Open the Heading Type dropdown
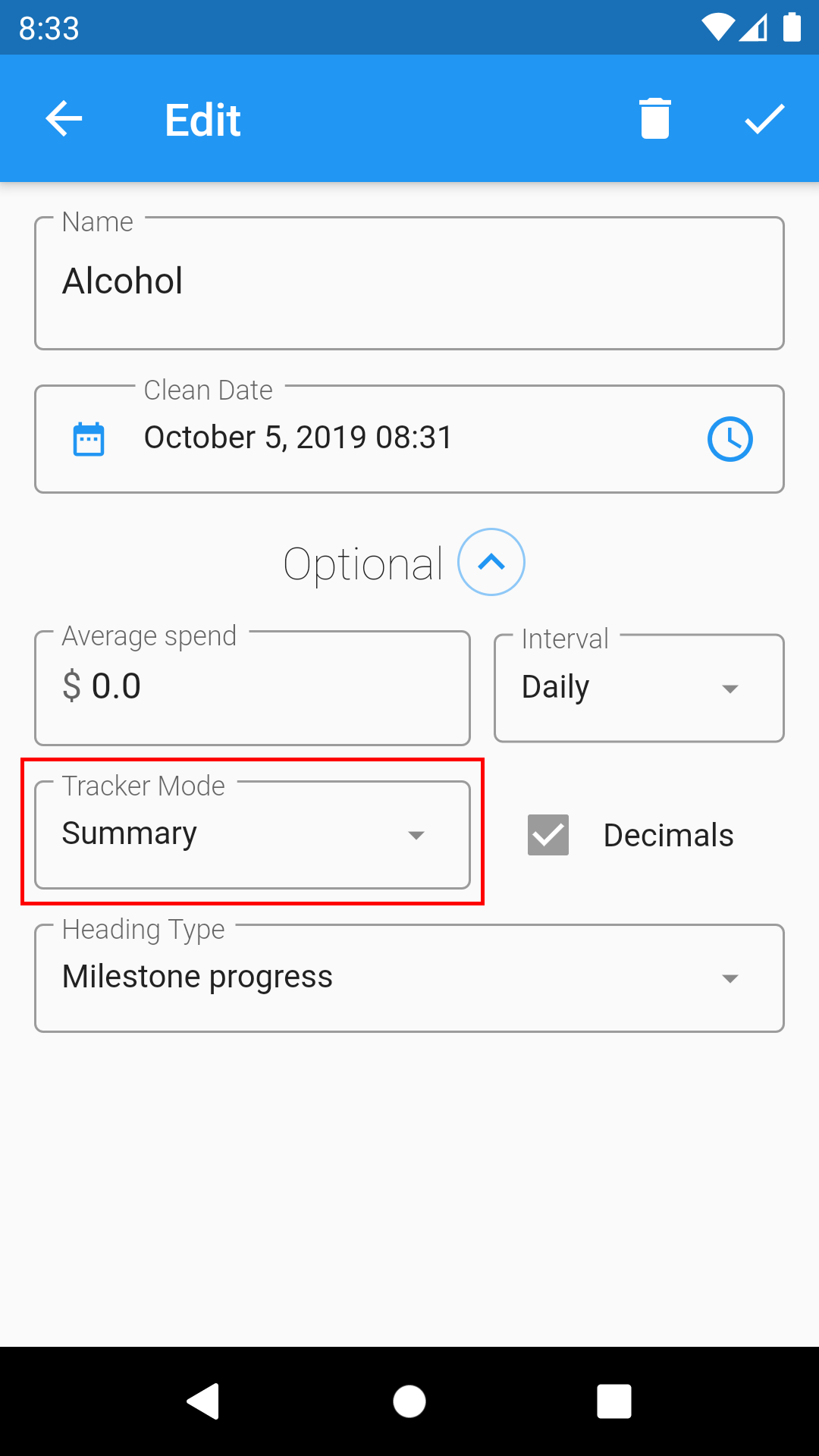This screenshot has height=1456, width=819. pos(409,977)
